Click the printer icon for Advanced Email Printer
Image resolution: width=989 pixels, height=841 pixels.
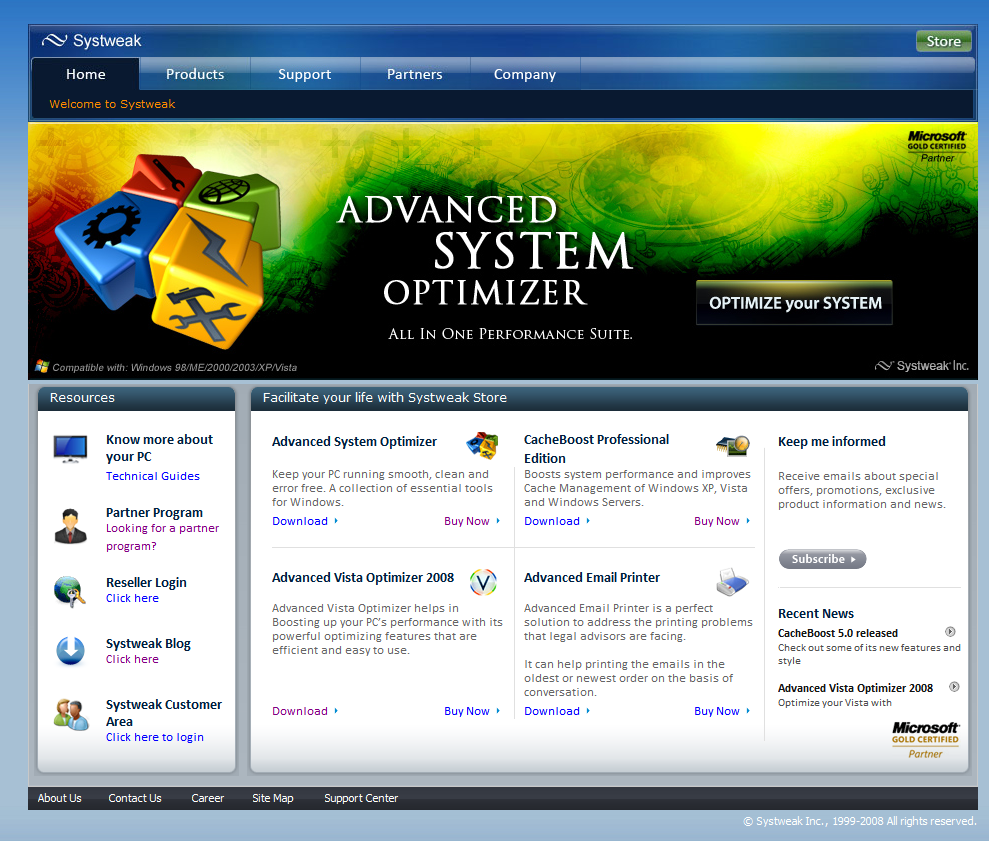click(732, 582)
